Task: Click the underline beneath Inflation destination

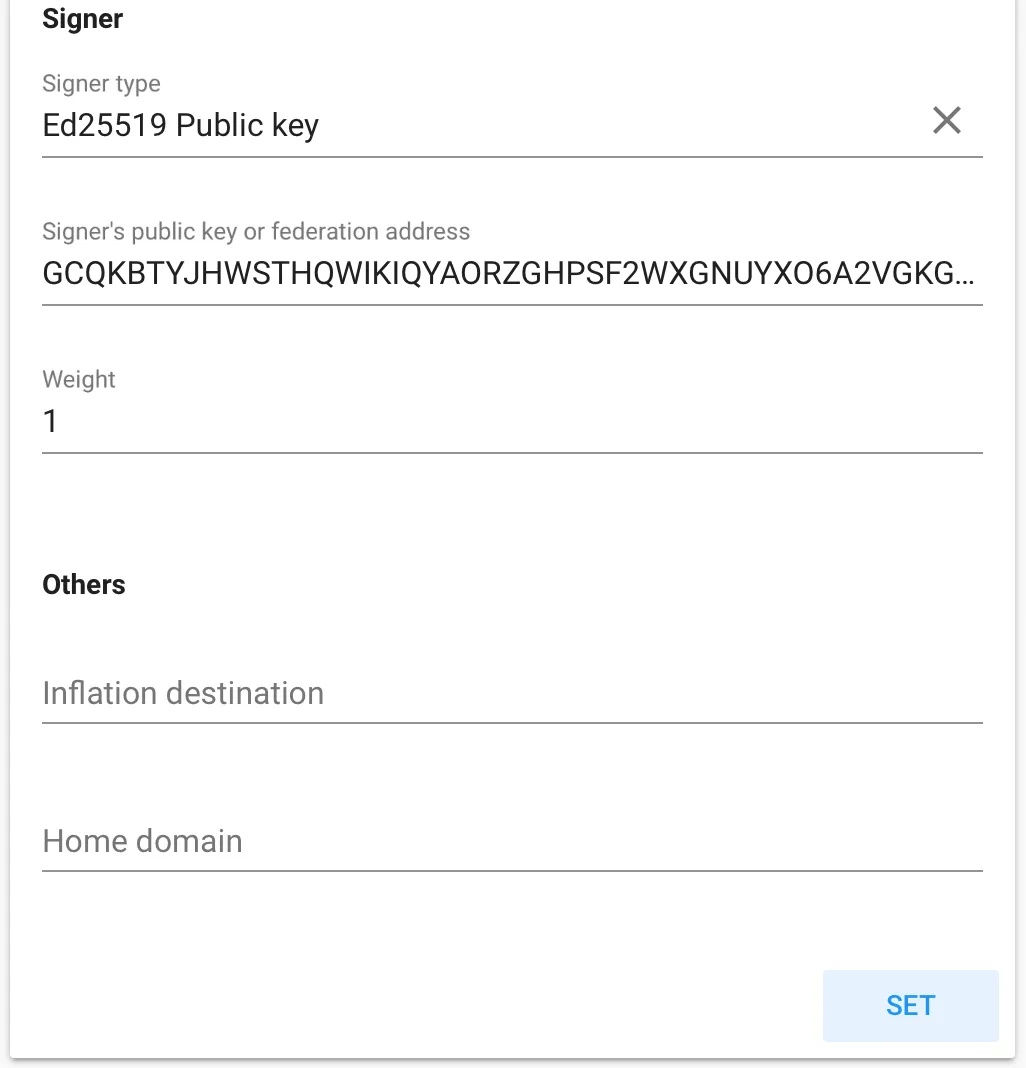Action: pos(512,723)
